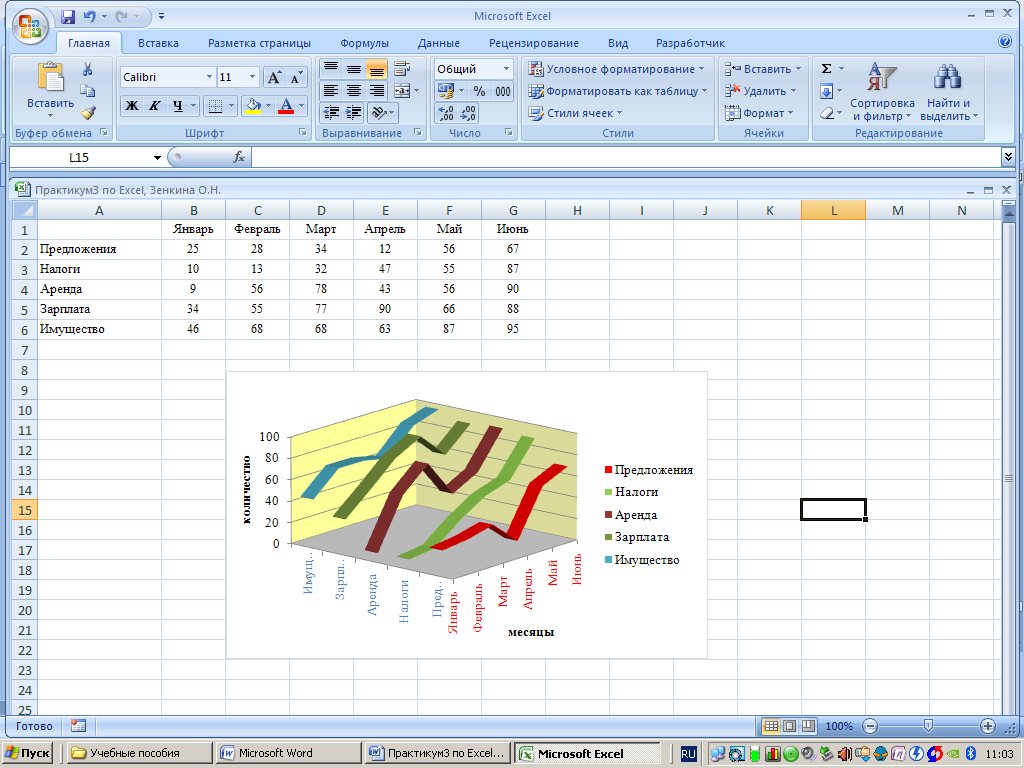The width and height of the screenshot is (1024, 768).
Task: Open the Рецензирование tab
Action: 534,43
